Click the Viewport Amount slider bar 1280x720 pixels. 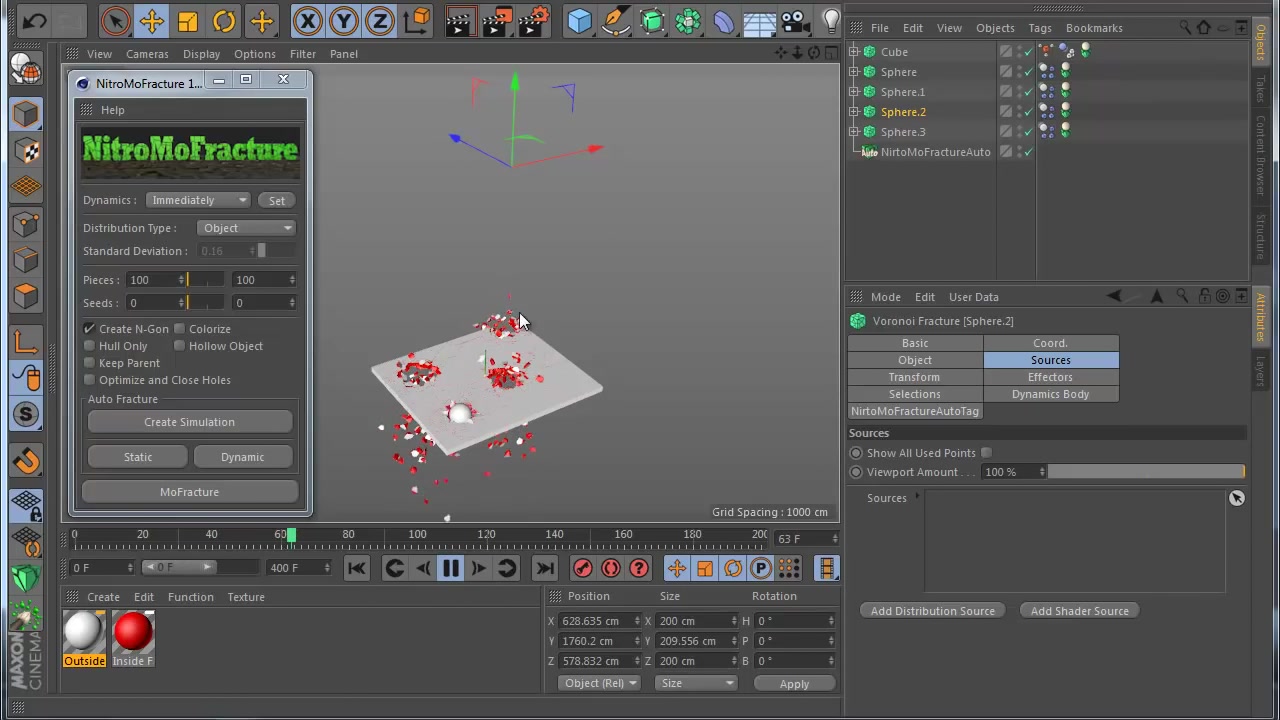[1146, 472]
